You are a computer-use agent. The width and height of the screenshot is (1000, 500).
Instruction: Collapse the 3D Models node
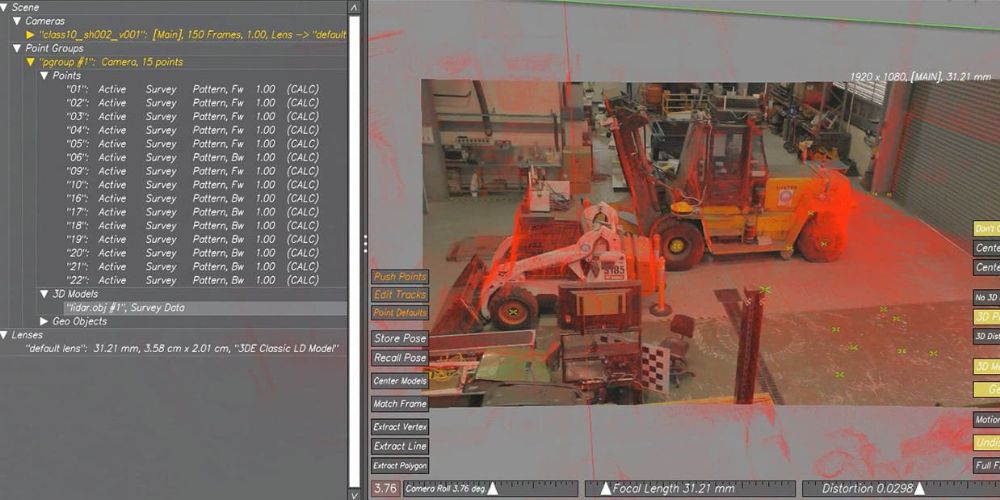[x=44, y=294]
